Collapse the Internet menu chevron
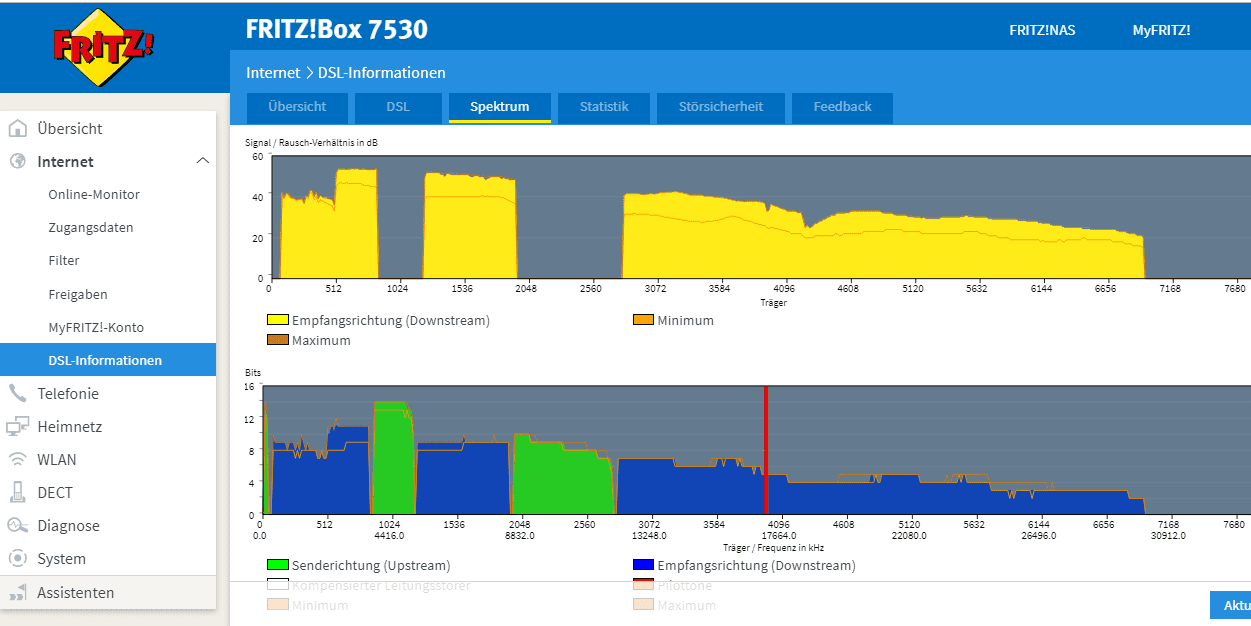1251x626 pixels. [x=202, y=161]
